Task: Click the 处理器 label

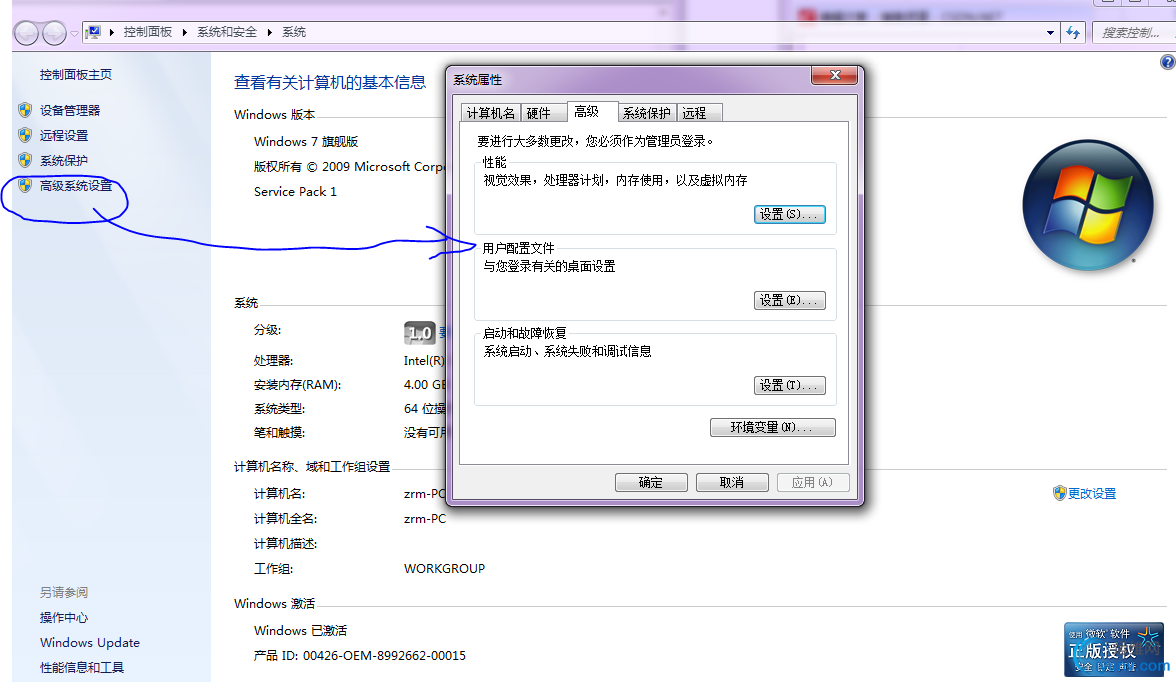Action: click(274, 361)
